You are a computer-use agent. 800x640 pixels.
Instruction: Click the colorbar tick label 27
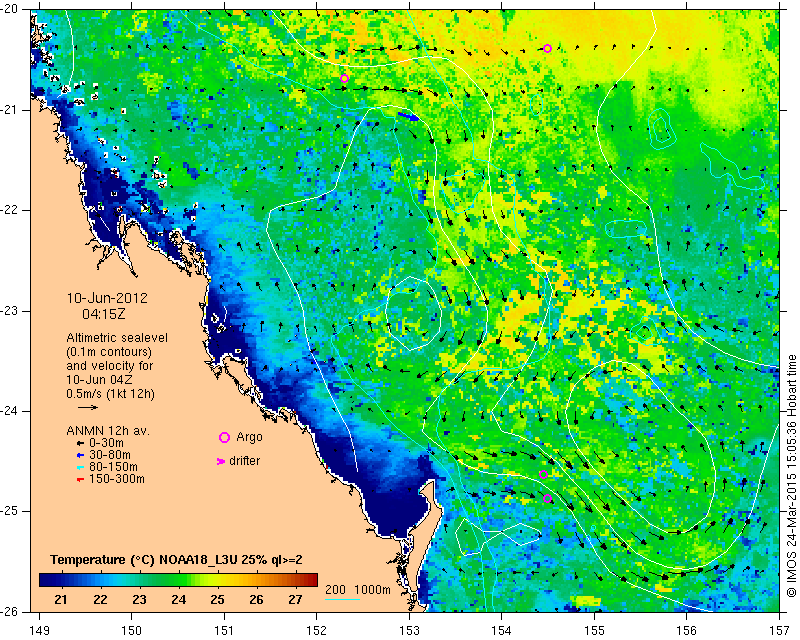tap(295, 600)
